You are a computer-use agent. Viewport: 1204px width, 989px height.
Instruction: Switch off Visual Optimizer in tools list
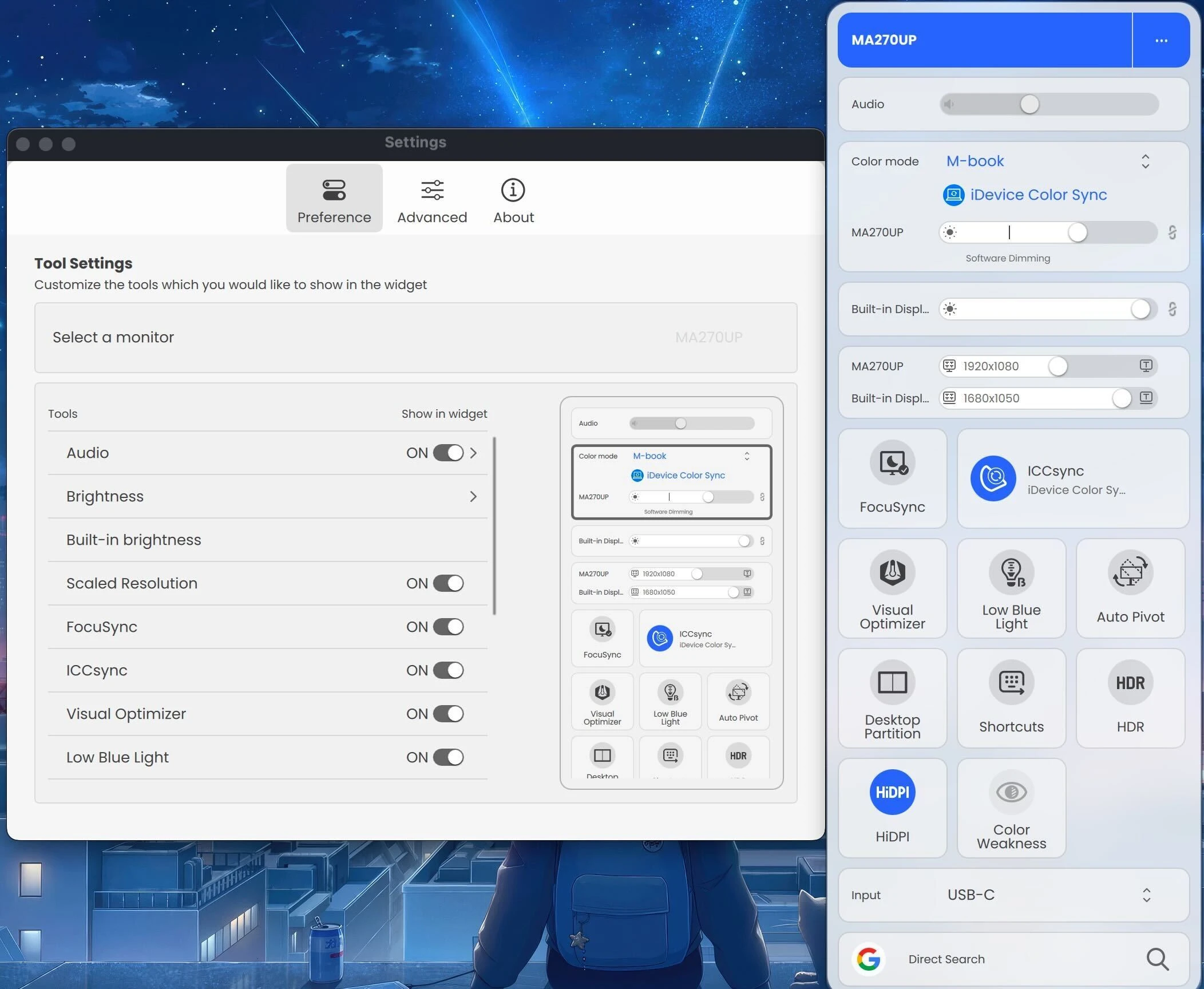coord(448,714)
